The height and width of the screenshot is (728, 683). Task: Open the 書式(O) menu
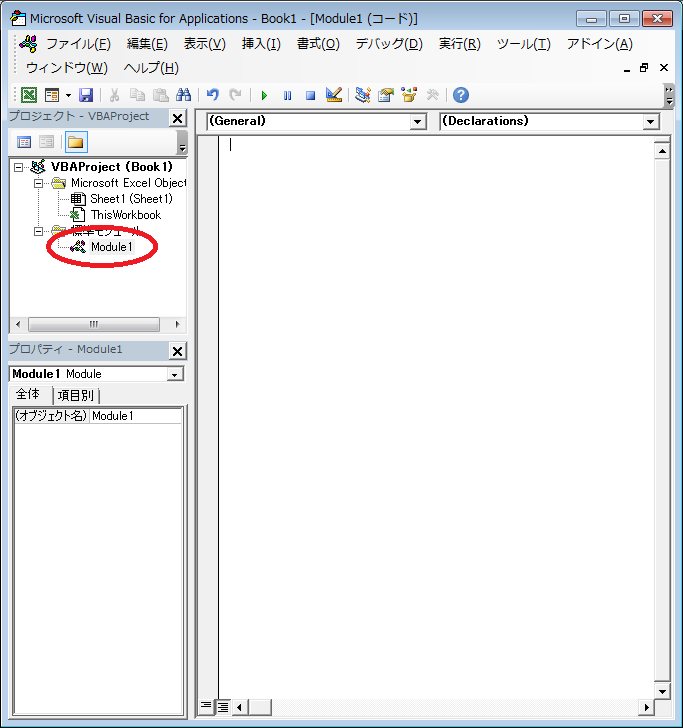pos(319,44)
